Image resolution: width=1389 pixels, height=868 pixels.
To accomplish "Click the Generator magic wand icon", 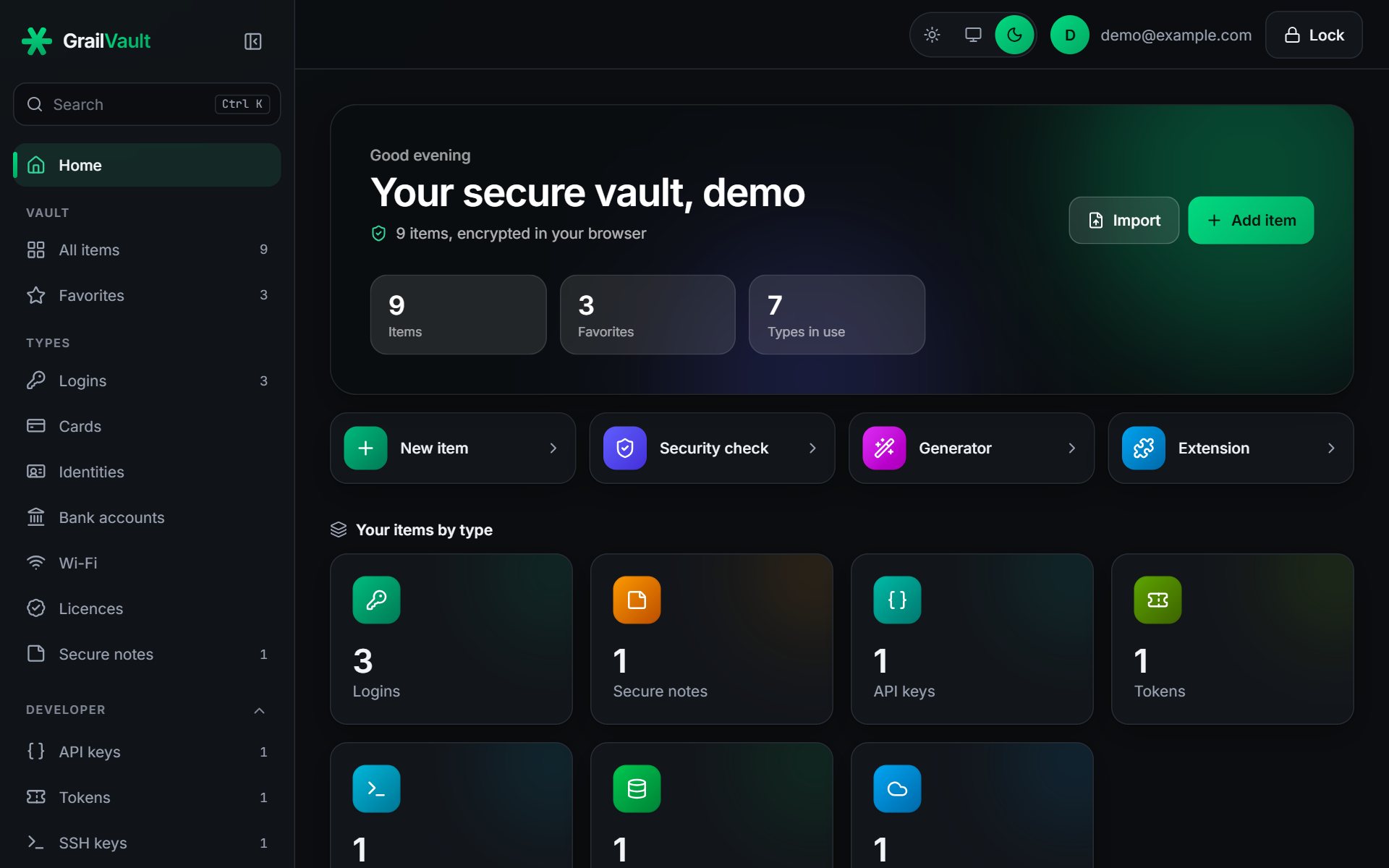I will coord(884,448).
